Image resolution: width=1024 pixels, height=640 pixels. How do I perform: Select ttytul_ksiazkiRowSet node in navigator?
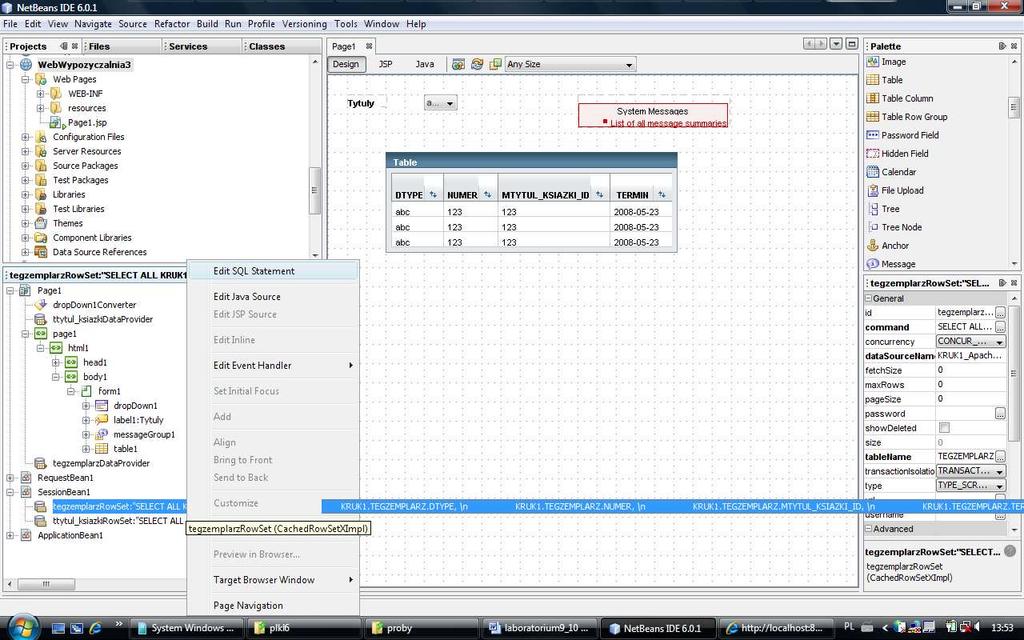click(118, 520)
